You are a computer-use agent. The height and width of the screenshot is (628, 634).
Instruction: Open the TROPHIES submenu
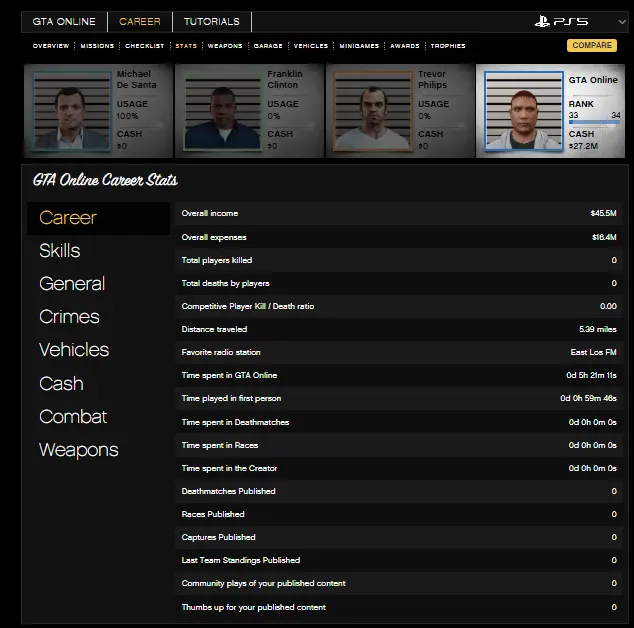point(448,46)
